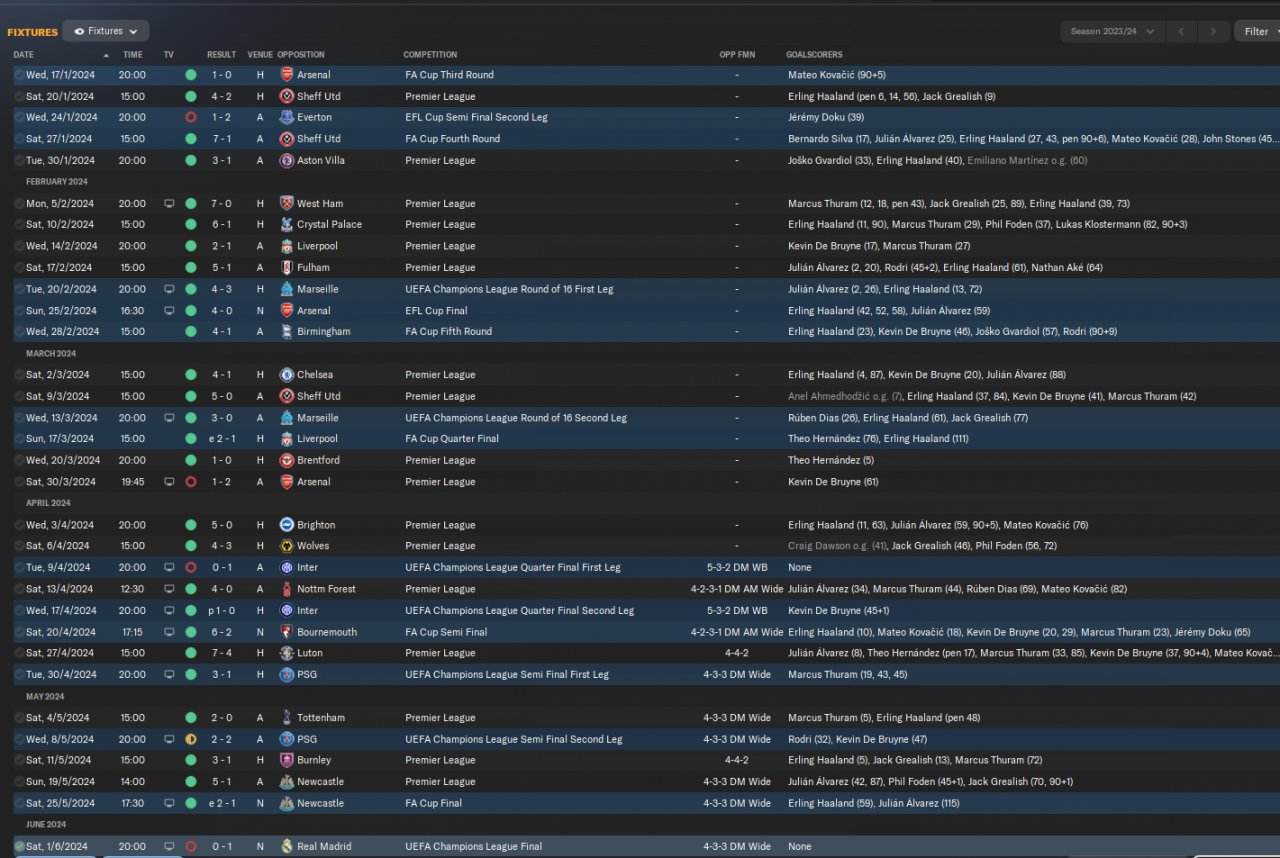Click the green win indicator in the Tottenham row
Viewport: 1280px width, 858px height.
point(191,718)
